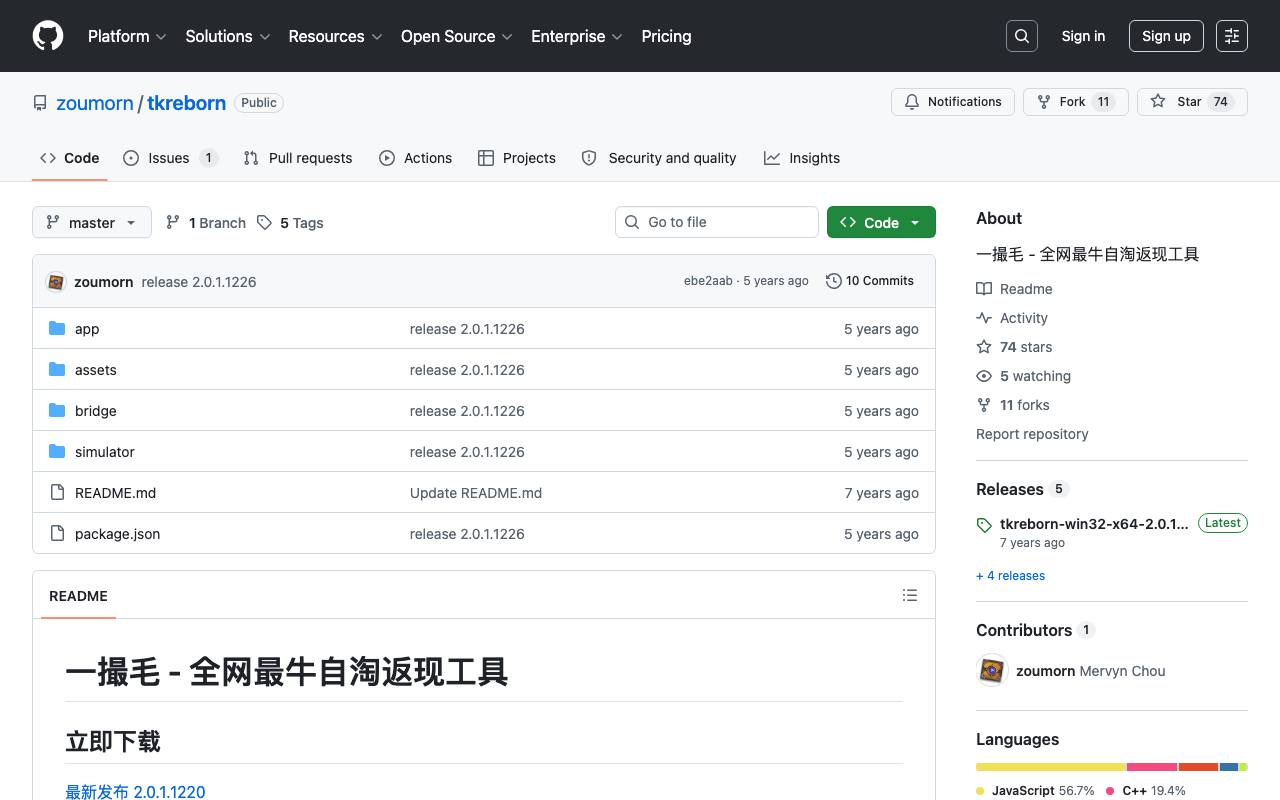Screen dimensions: 1280x800
Task: Click the package.json file icon
Action: [57, 534]
